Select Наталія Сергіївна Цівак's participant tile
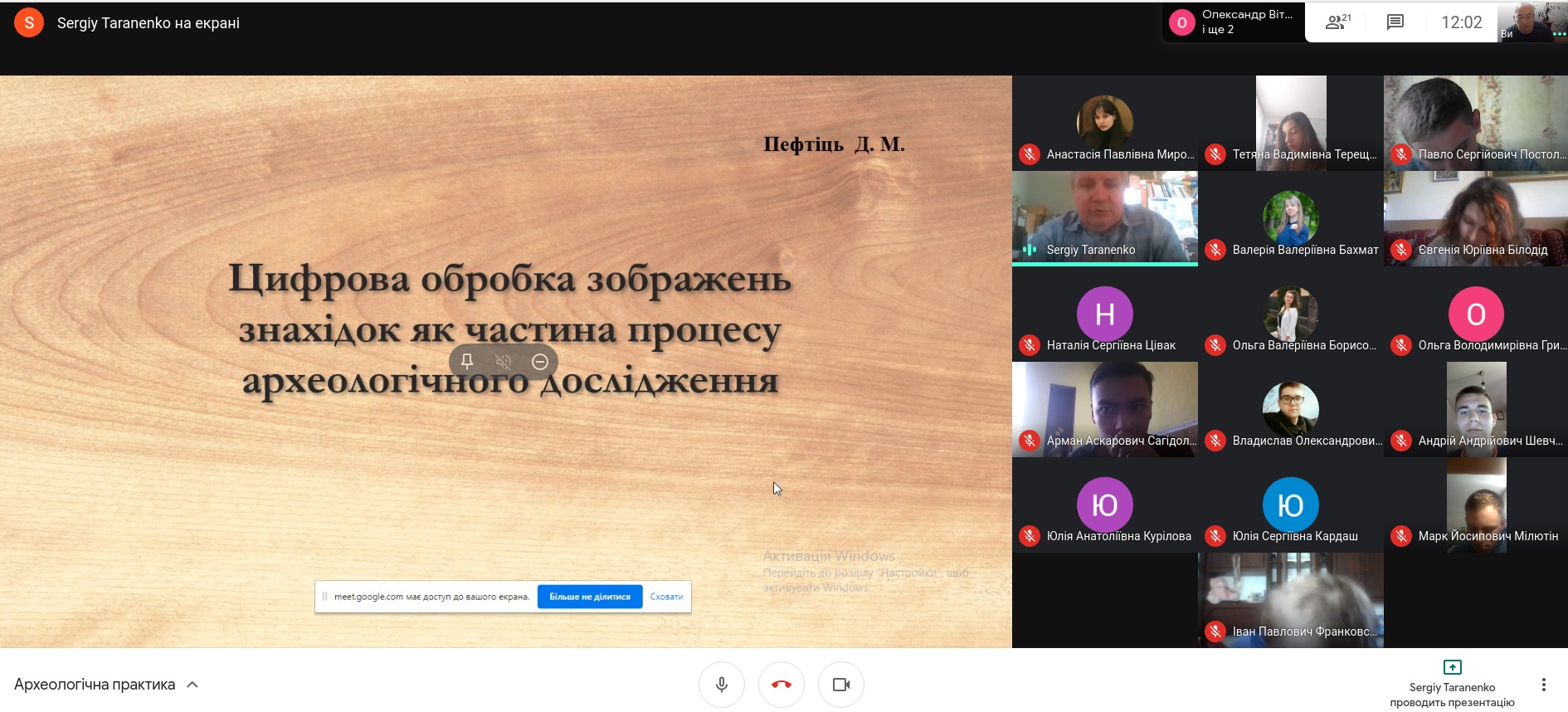Viewport: 1568px width, 712px height. (1104, 315)
